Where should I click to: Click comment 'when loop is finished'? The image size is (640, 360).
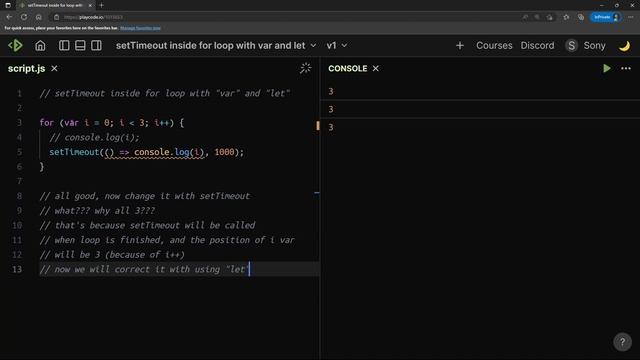click(167, 240)
